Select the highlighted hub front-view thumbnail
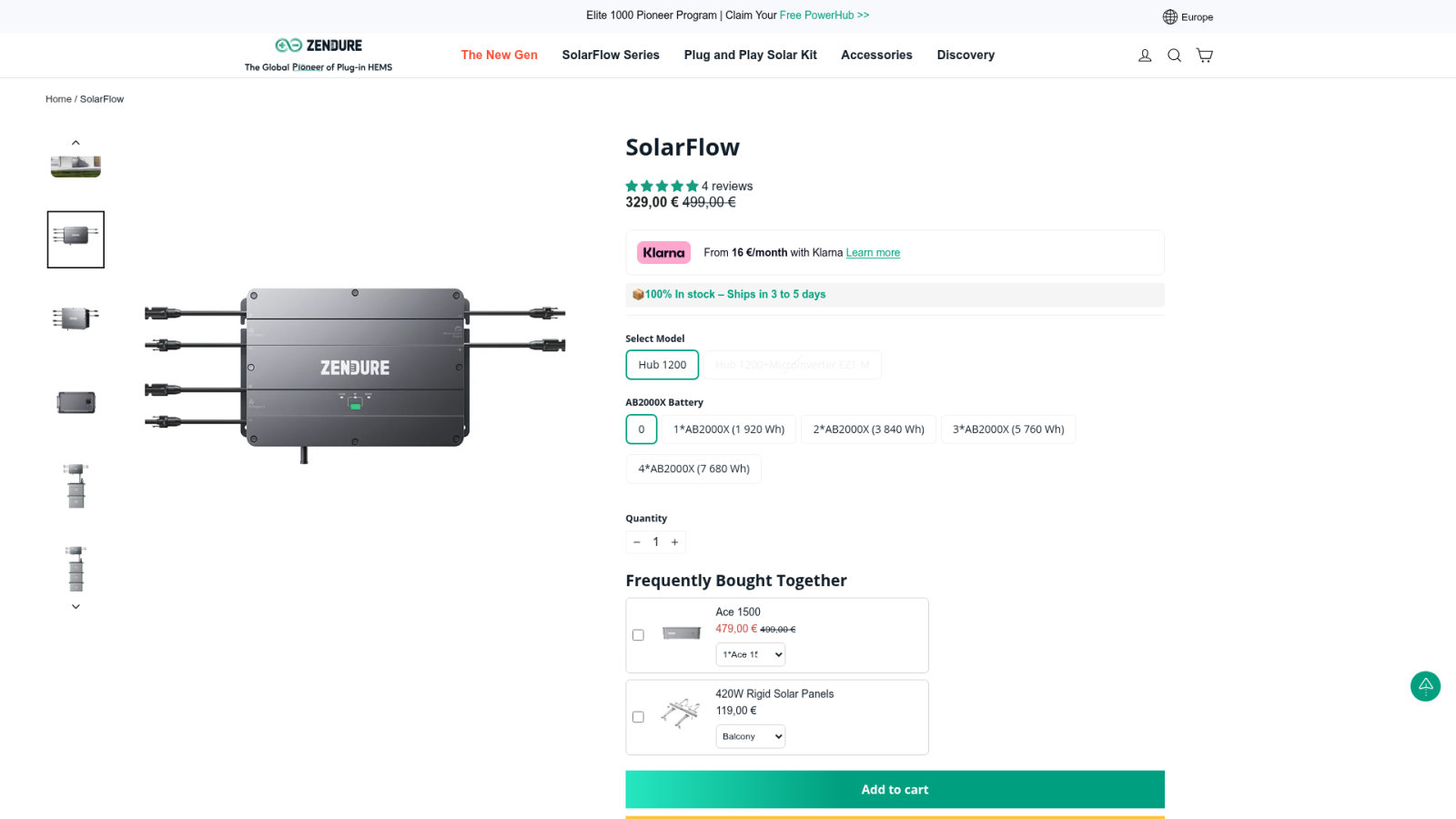The height and width of the screenshot is (819, 1456). coord(76,239)
